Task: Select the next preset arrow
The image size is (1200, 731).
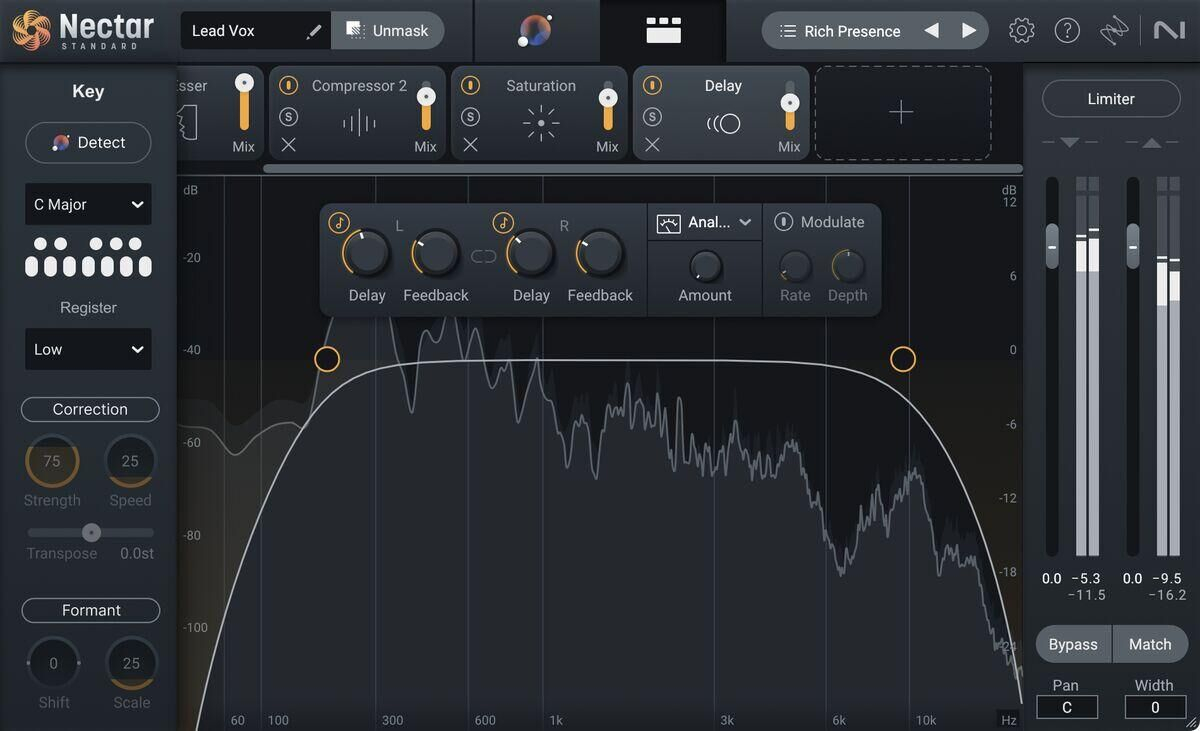Action: click(969, 31)
